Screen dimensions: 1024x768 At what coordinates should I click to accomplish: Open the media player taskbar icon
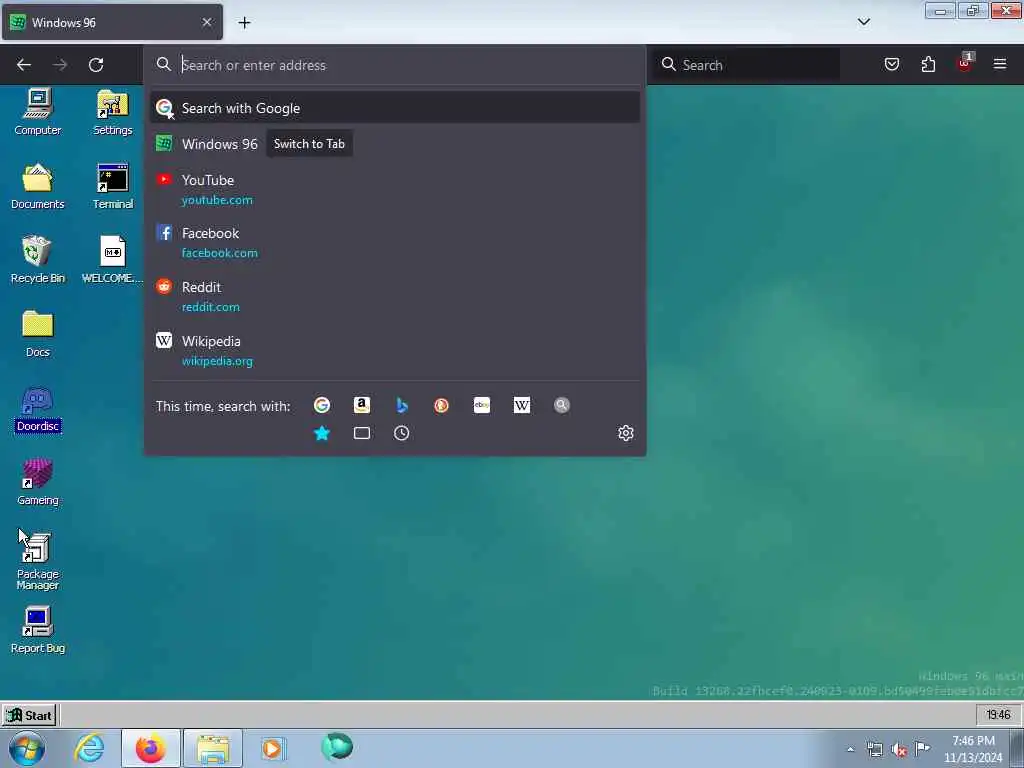tap(273, 748)
